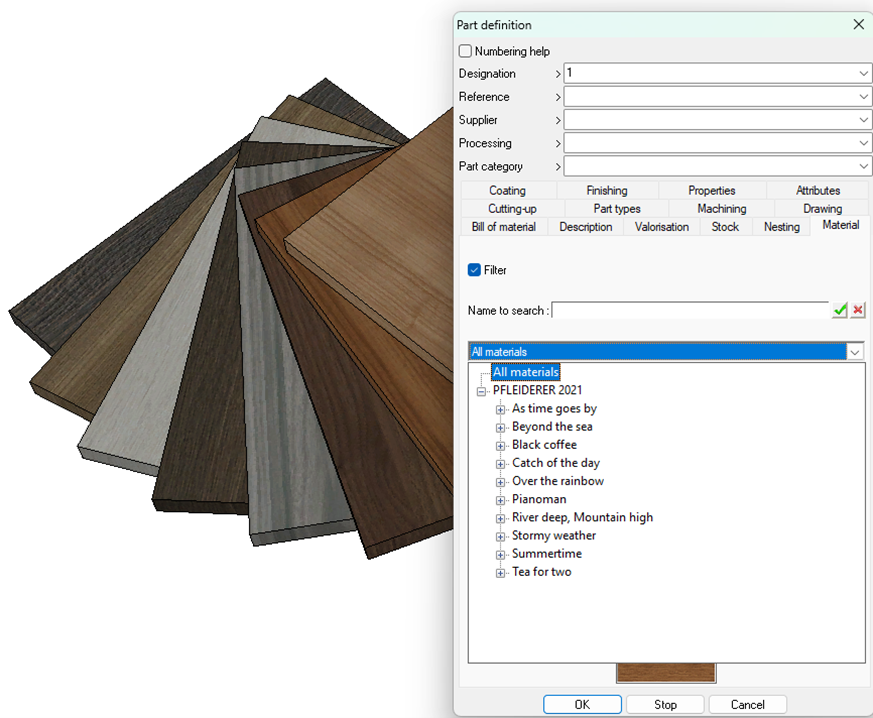The width and height of the screenshot is (873, 718).
Task: Switch to the Coating tab
Action: pyautogui.click(x=507, y=190)
